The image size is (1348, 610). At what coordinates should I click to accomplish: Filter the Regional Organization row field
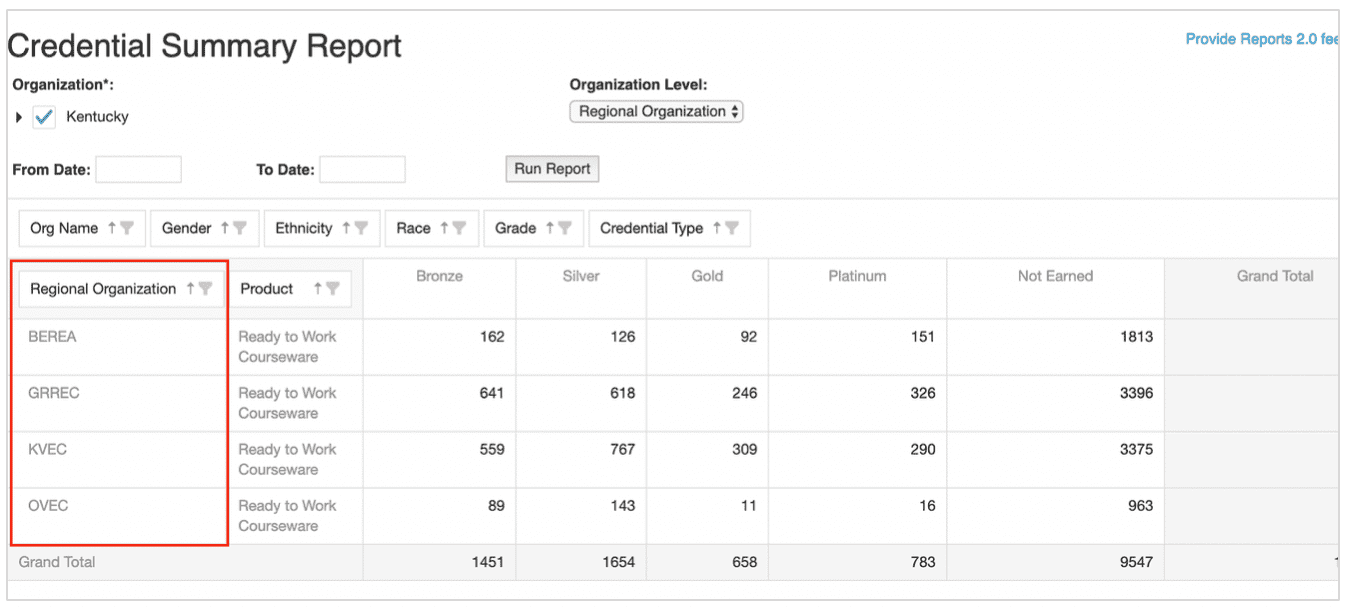206,289
